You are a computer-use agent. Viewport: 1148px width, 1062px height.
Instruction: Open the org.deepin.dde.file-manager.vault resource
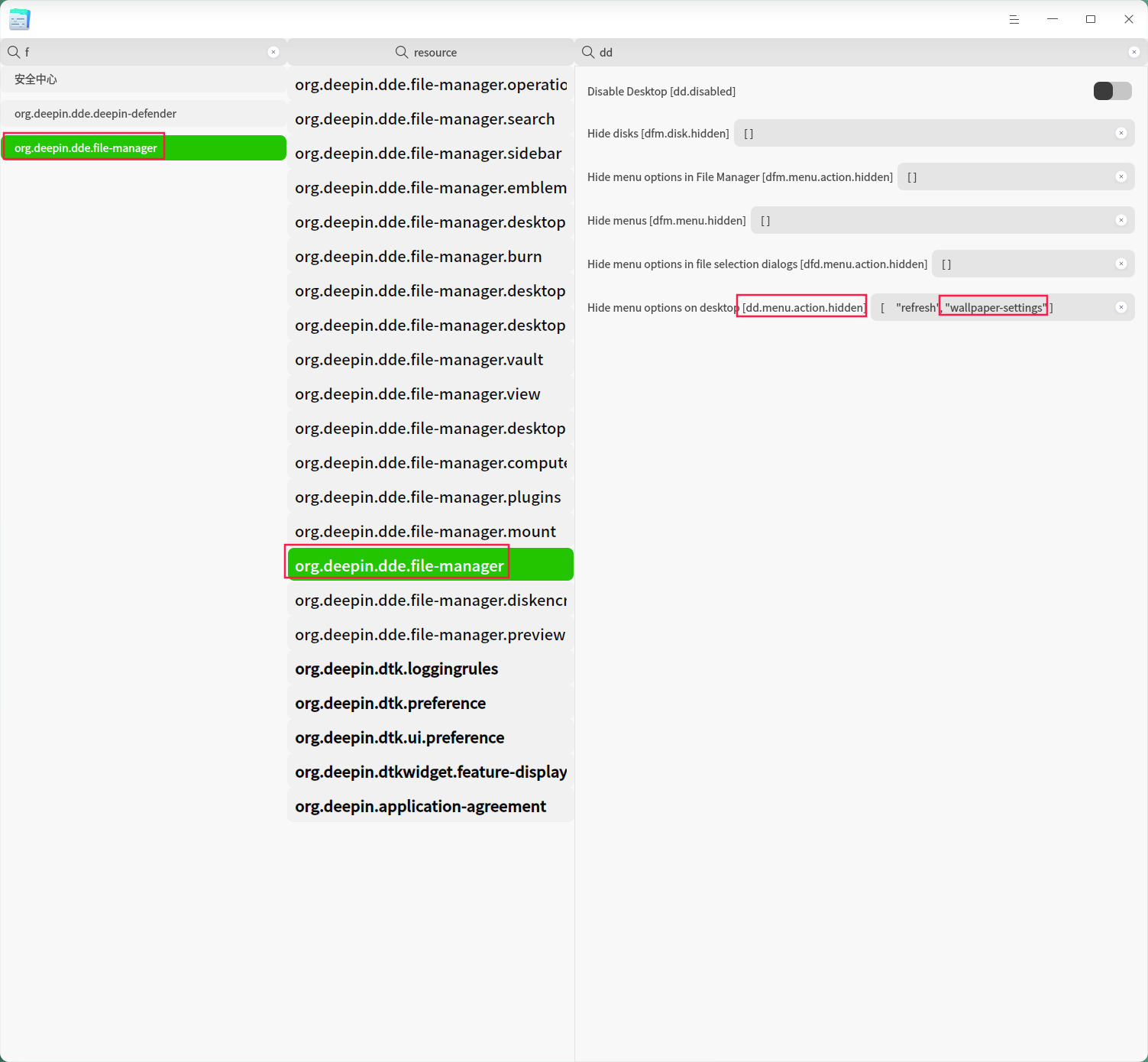431,359
